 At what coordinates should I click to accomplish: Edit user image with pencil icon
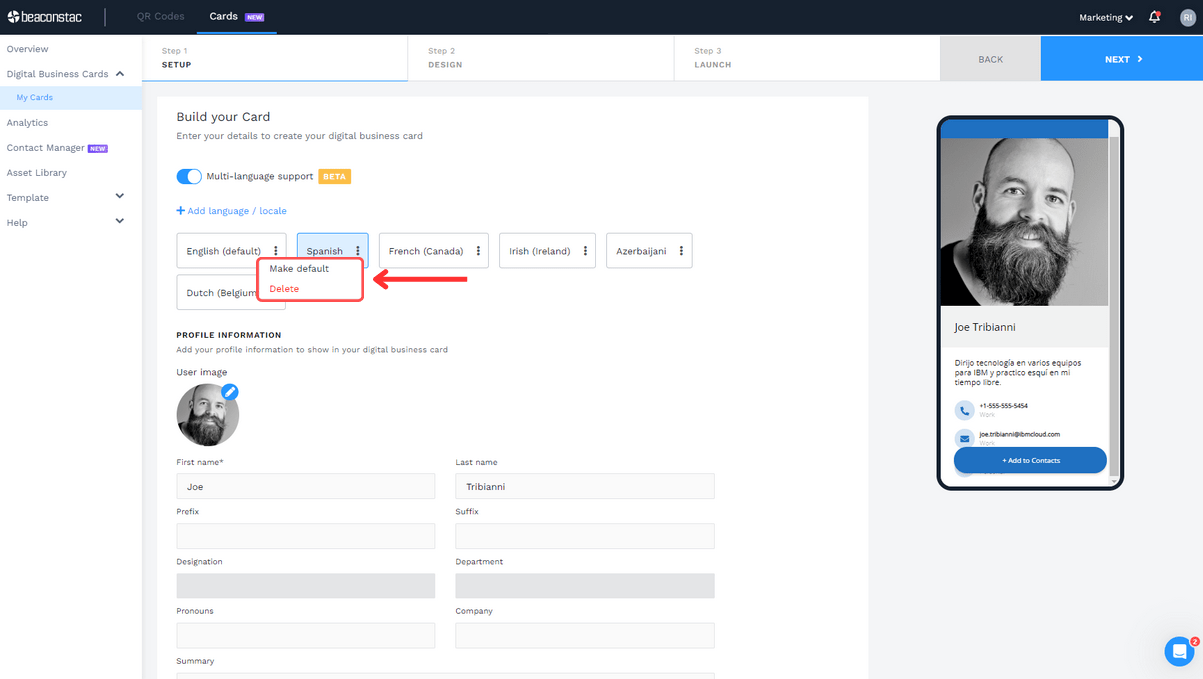click(x=230, y=392)
